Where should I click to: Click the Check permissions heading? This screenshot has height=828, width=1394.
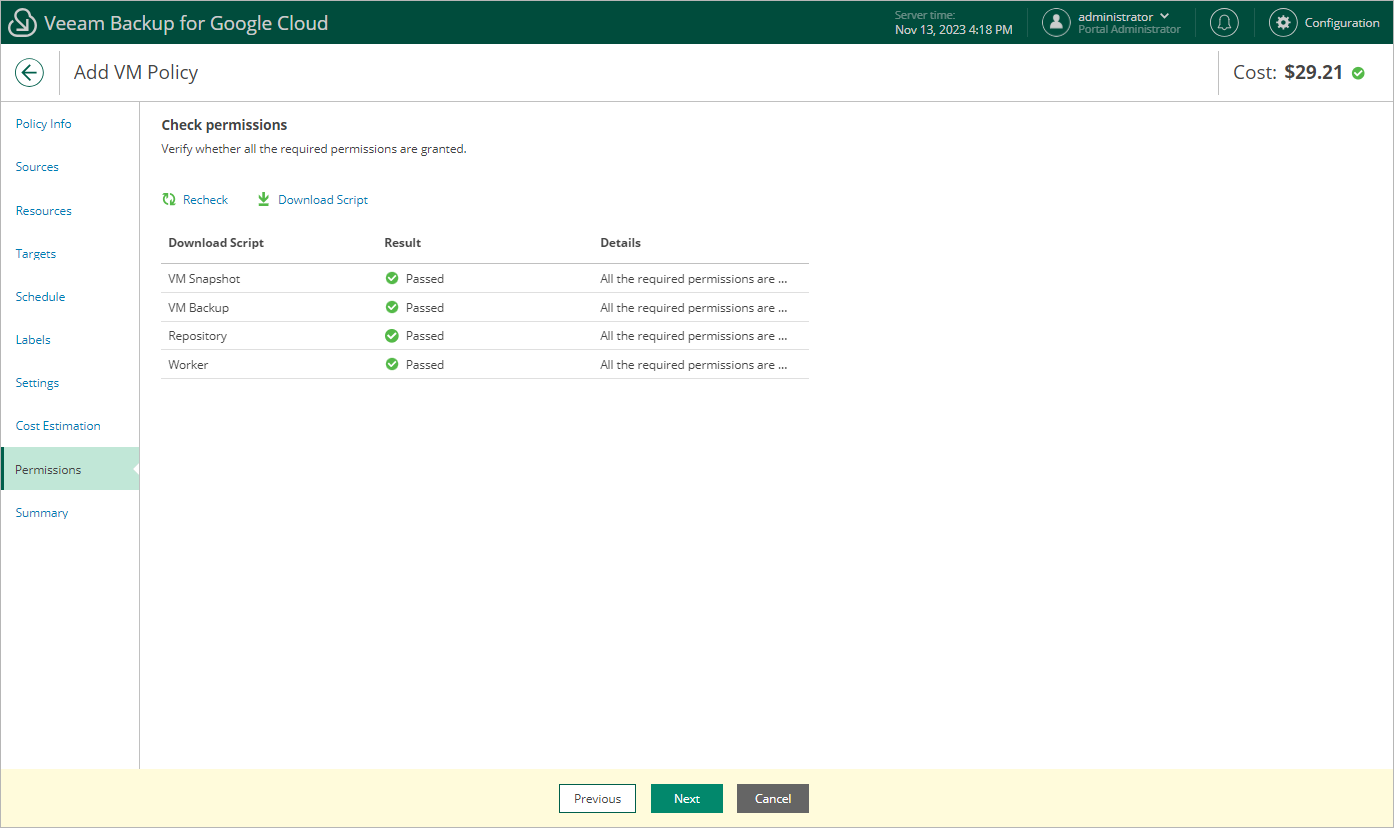pos(224,125)
